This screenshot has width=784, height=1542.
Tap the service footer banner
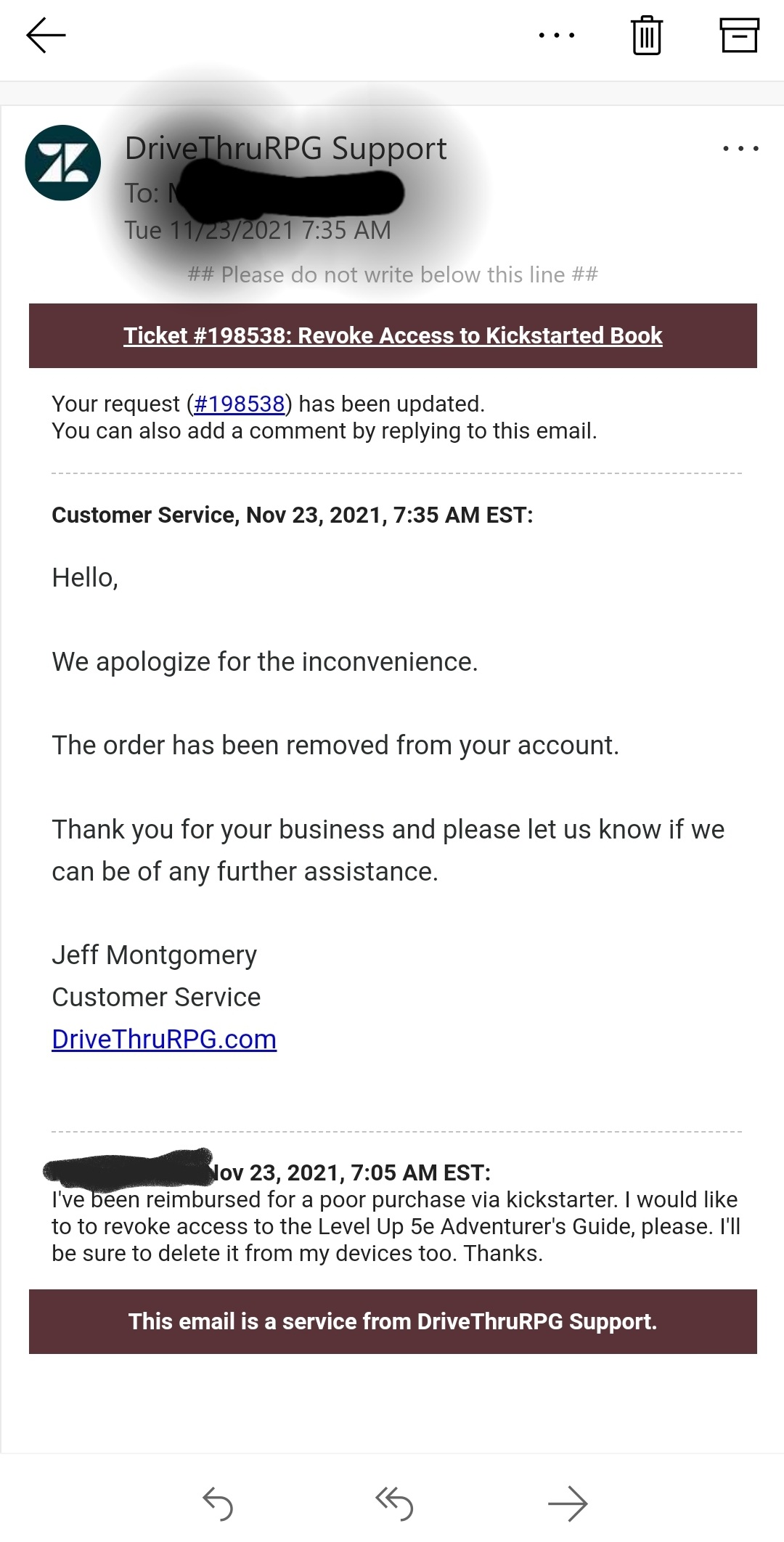coord(393,1321)
